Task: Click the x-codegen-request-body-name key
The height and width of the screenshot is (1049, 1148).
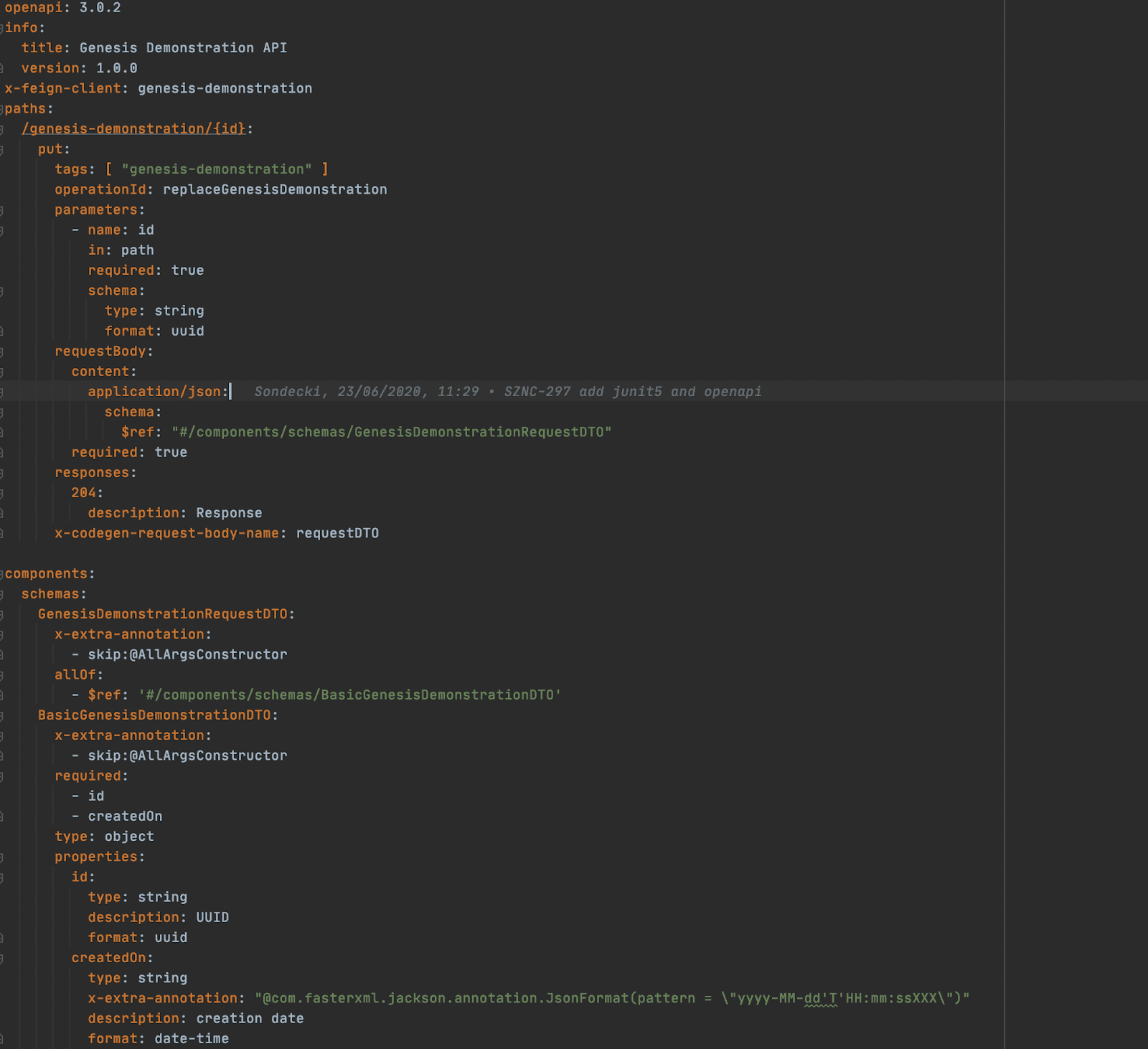Action: click(x=166, y=534)
